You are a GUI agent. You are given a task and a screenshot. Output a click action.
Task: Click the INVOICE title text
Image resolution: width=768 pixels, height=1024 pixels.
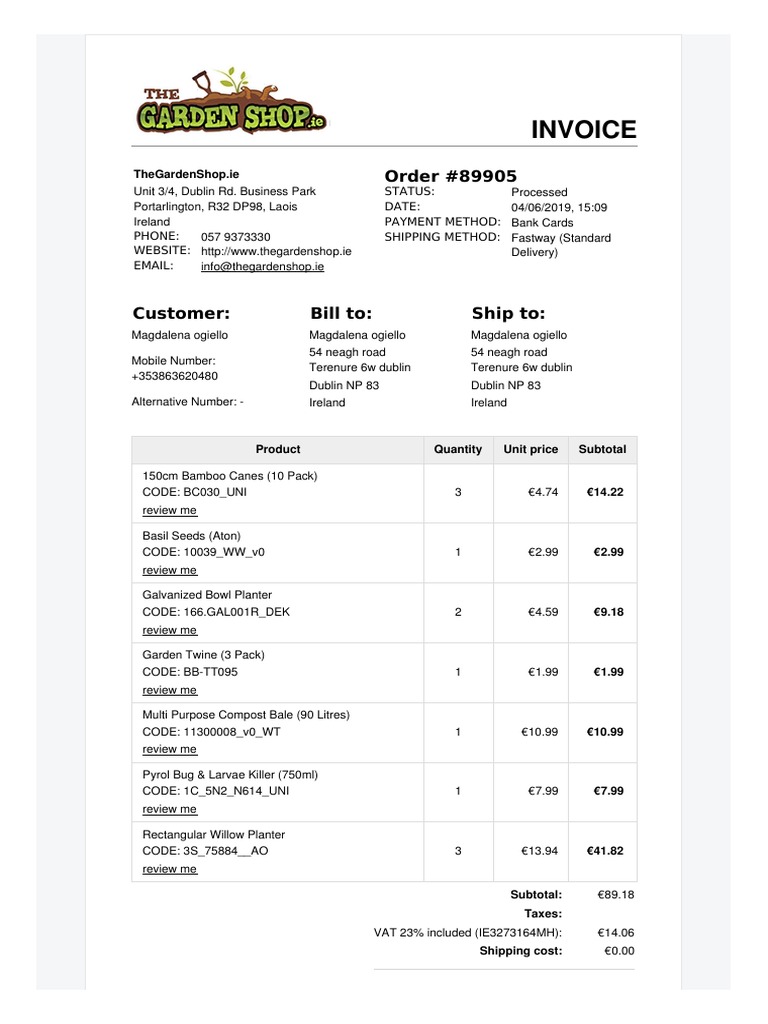coord(584,129)
